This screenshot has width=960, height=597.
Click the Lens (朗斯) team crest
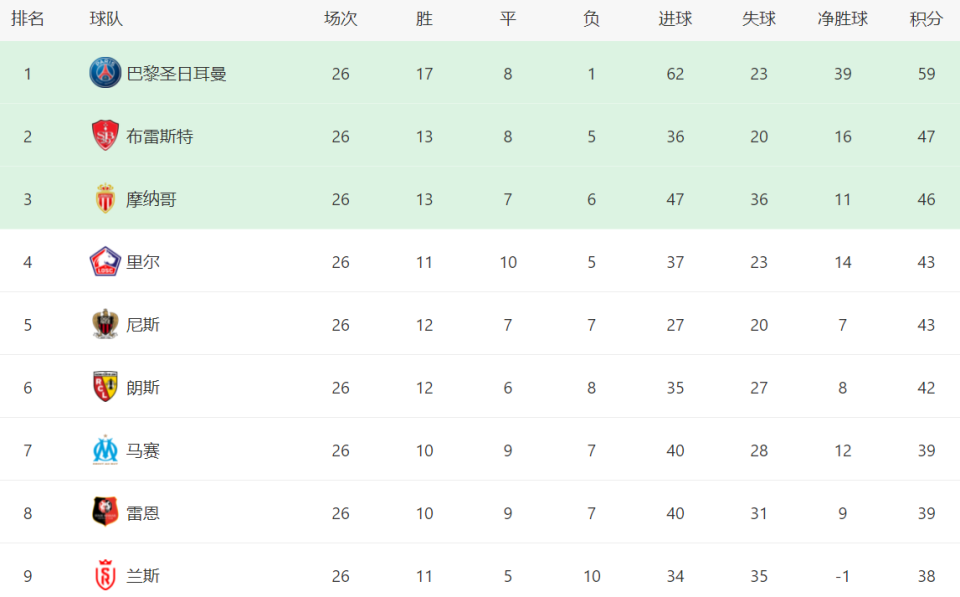click(x=105, y=387)
